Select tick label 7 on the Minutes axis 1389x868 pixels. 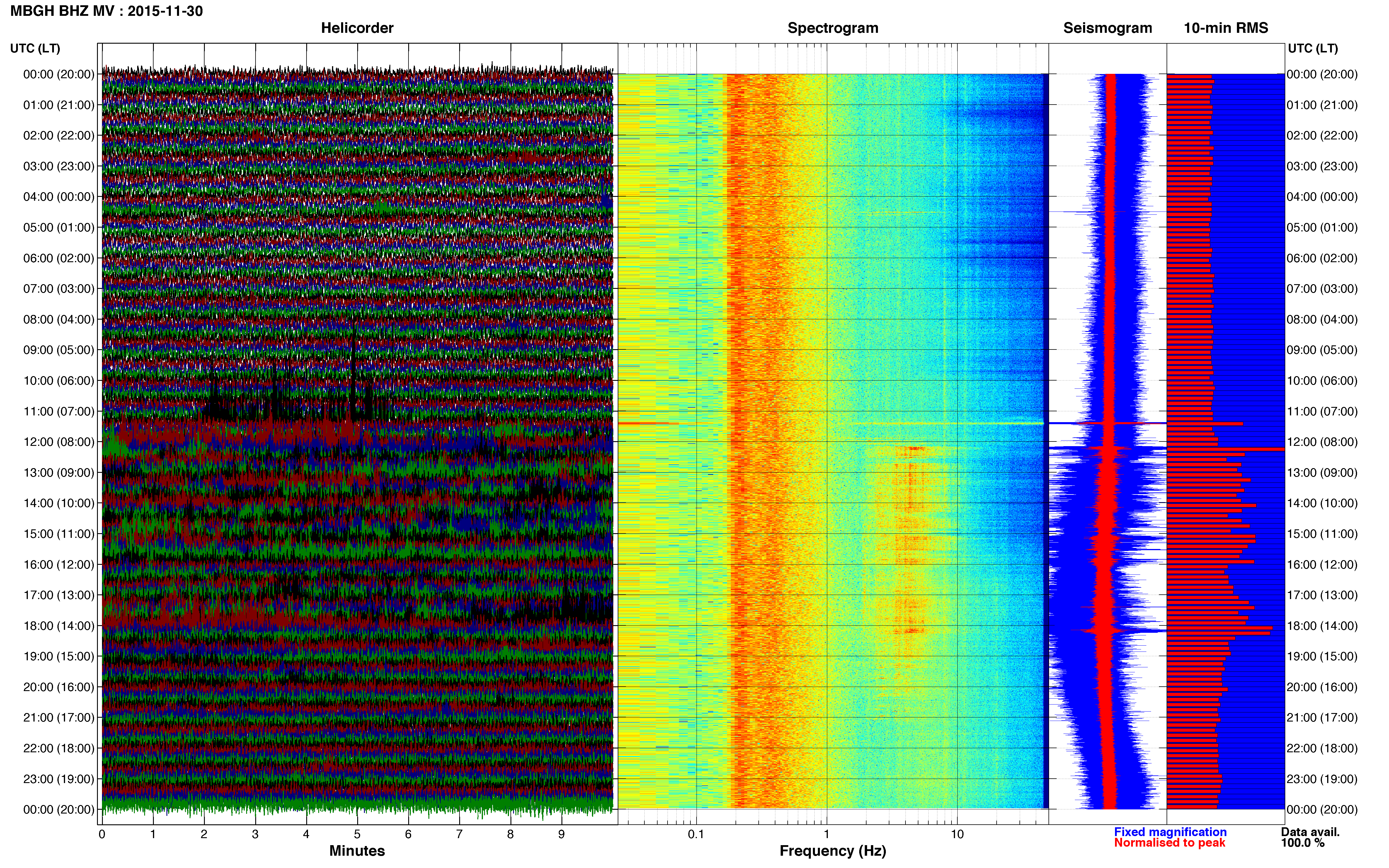pos(459,835)
